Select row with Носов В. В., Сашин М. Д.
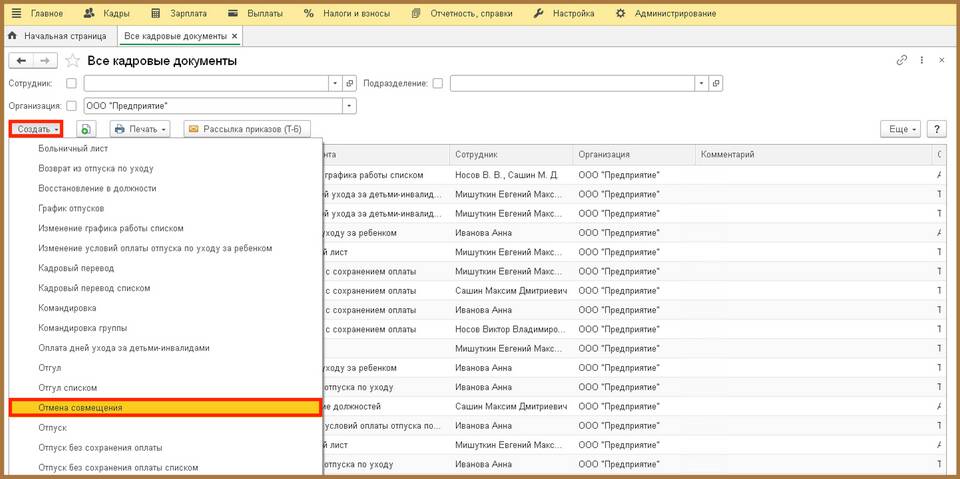 tap(634, 175)
